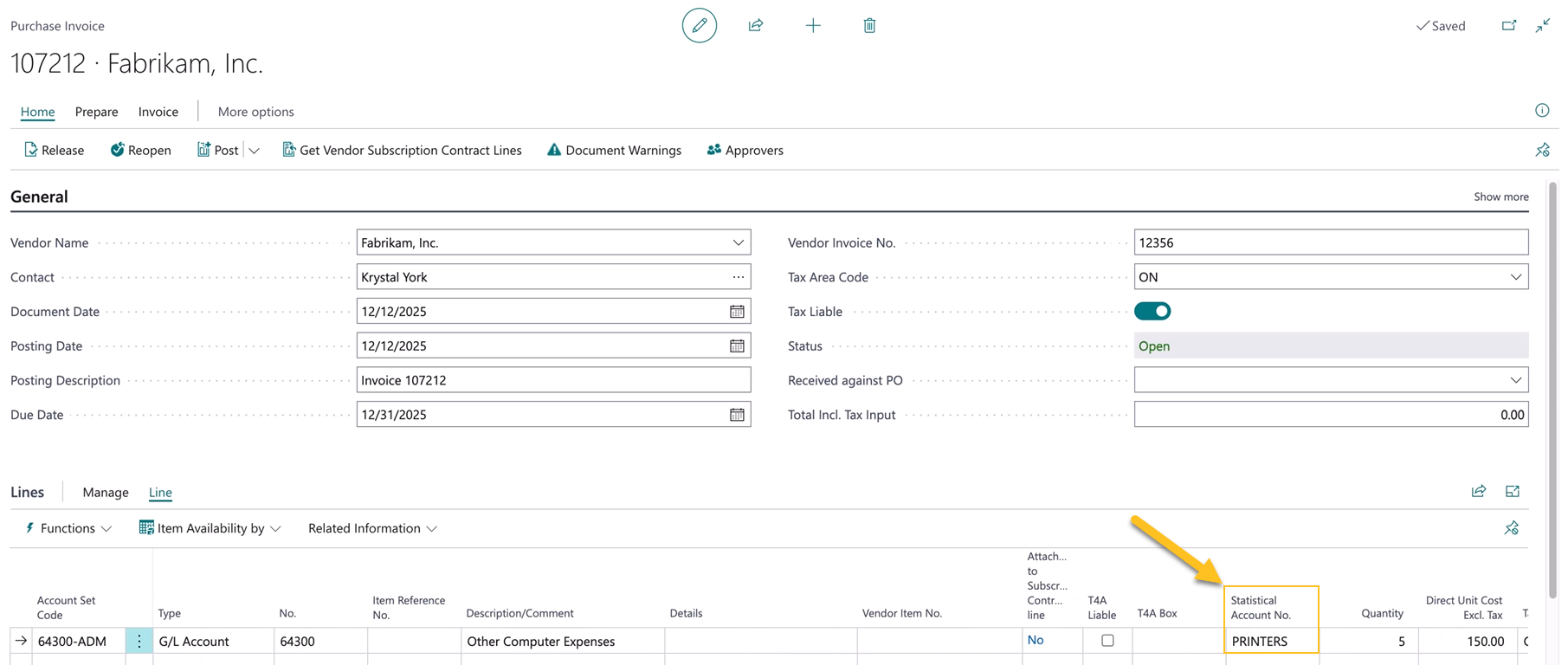The width and height of the screenshot is (1568, 665).
Task: Expand Lines section to full view icon
Action: [1513, 491]
